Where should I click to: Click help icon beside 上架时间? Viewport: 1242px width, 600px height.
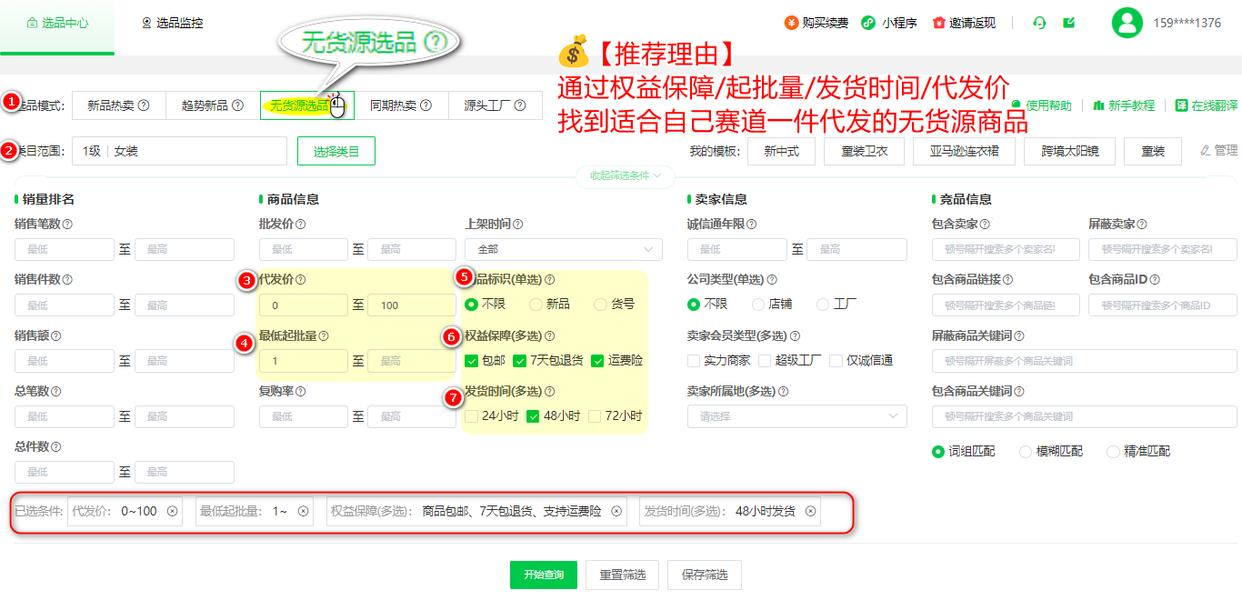pyautogui.click(x=518, y=224)
